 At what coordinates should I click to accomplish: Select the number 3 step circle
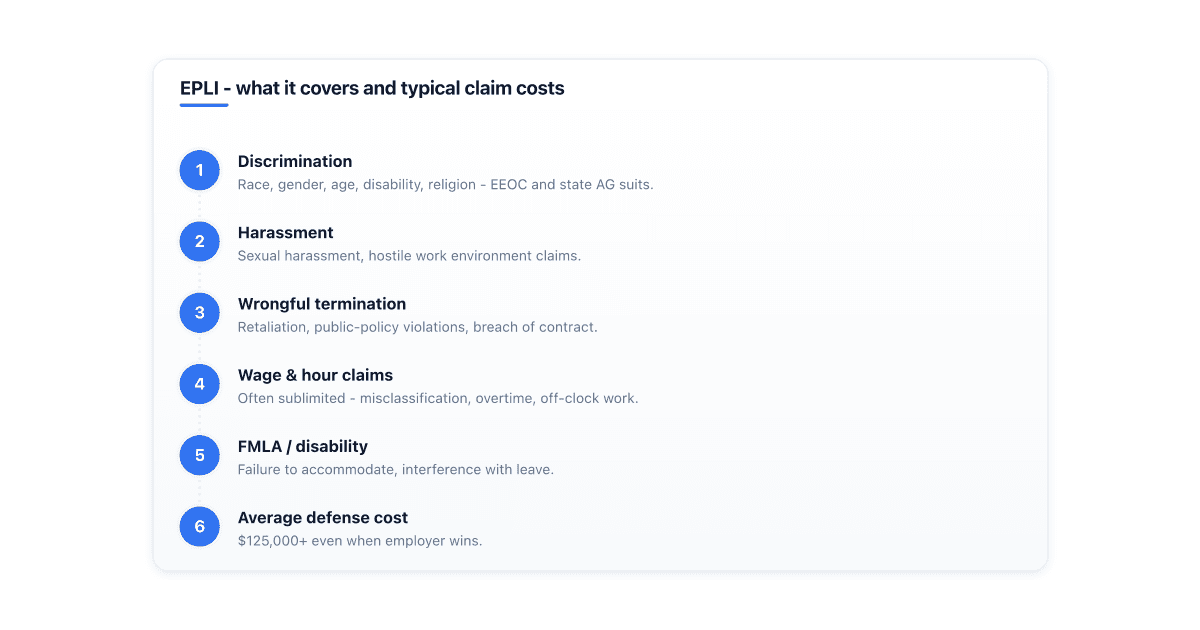[x=199, y=313]
